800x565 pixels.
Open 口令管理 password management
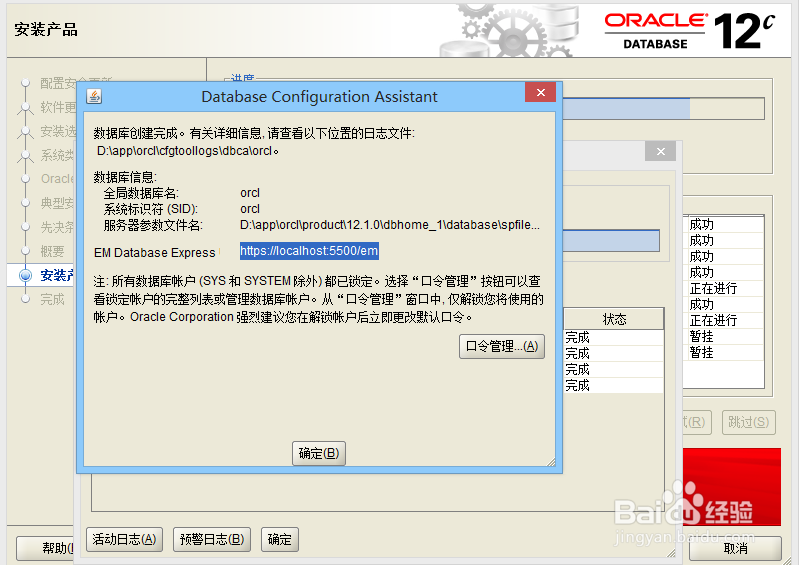(502, 347)
